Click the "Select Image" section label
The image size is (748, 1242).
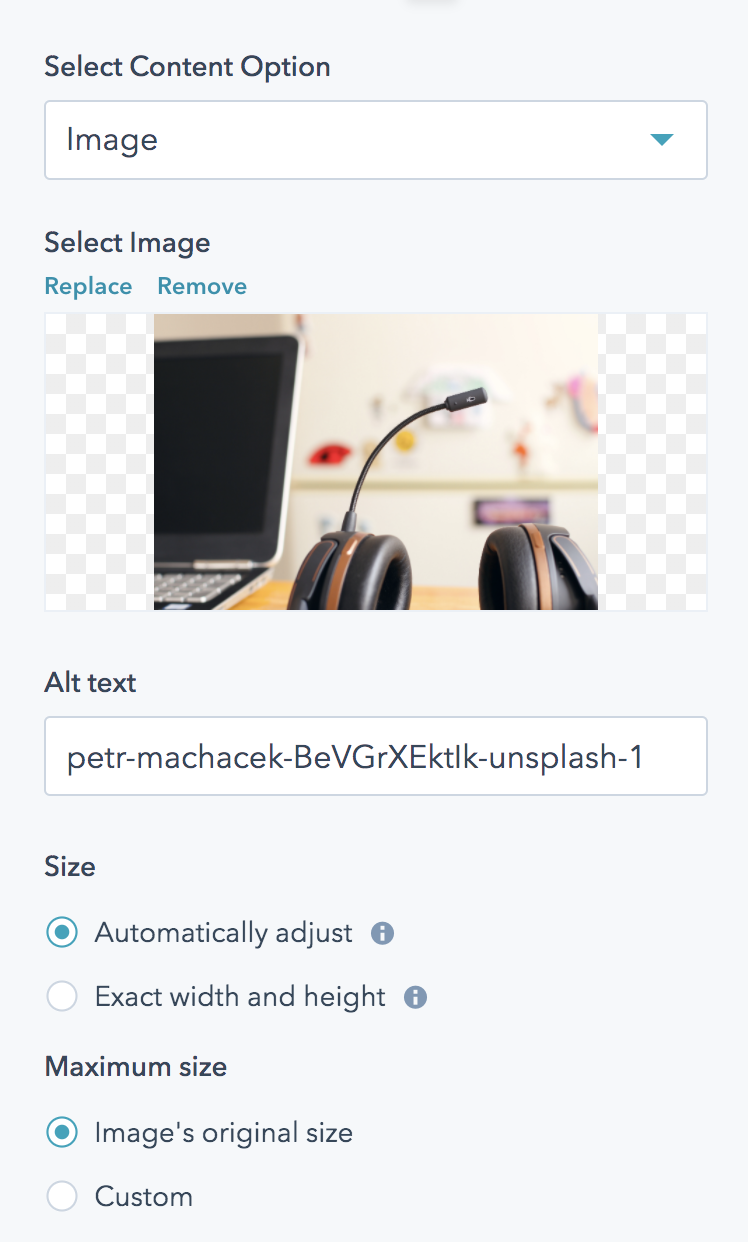pyautogui.click(x=128, y=243)
